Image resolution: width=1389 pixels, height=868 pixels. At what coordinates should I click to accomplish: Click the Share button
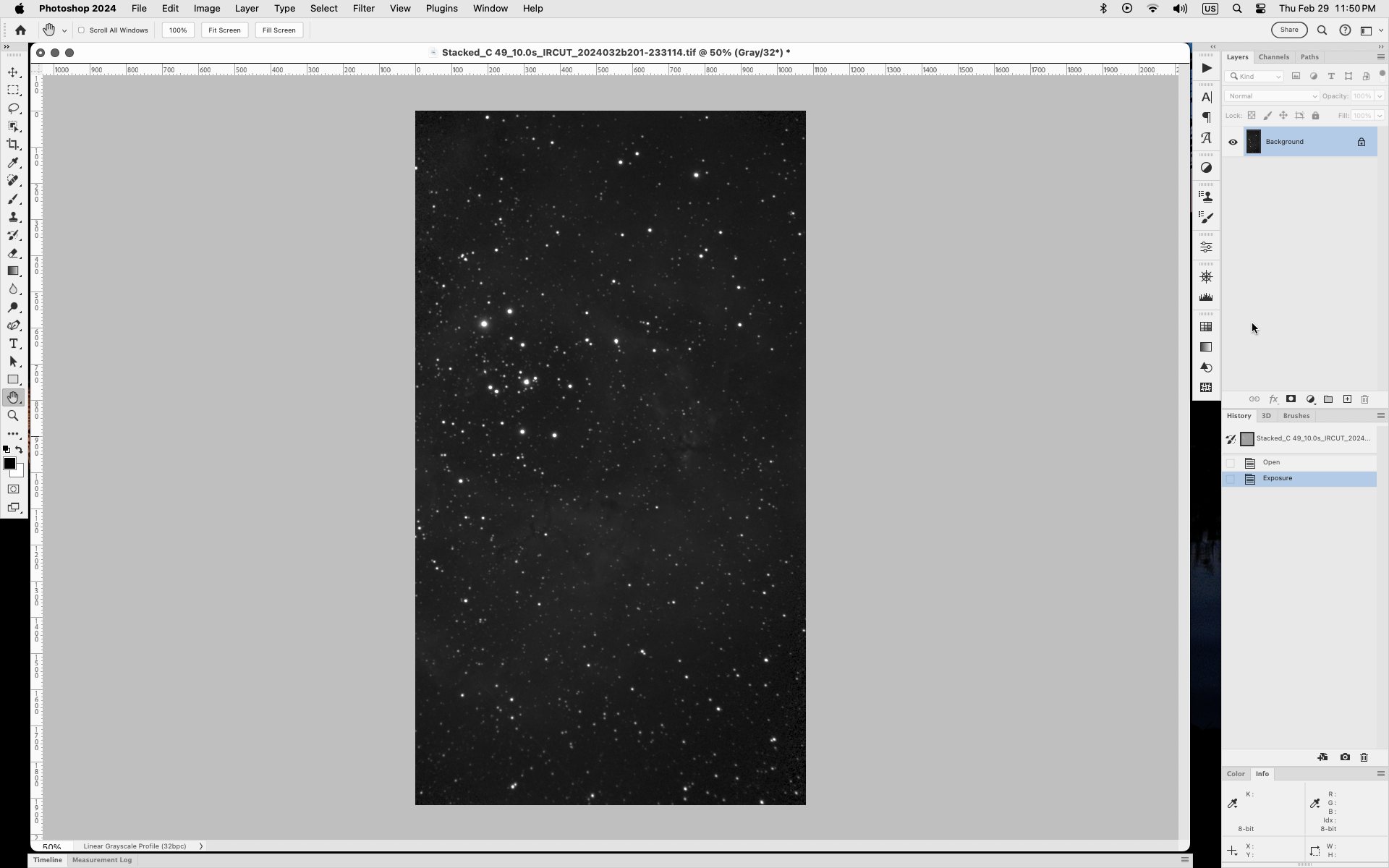pos(1289,30)
